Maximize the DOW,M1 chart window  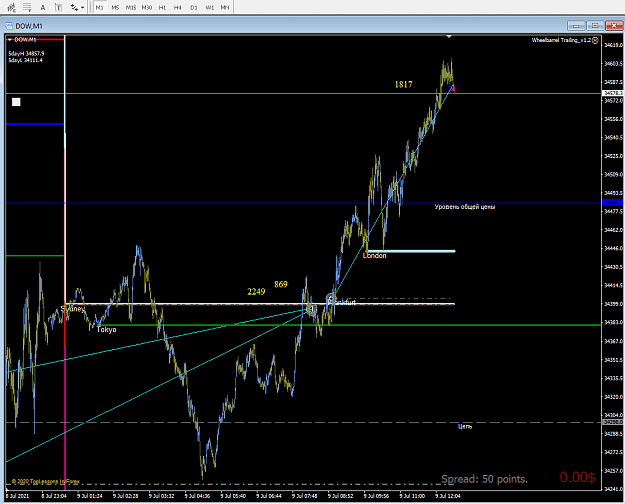click(x=595, y=26)
